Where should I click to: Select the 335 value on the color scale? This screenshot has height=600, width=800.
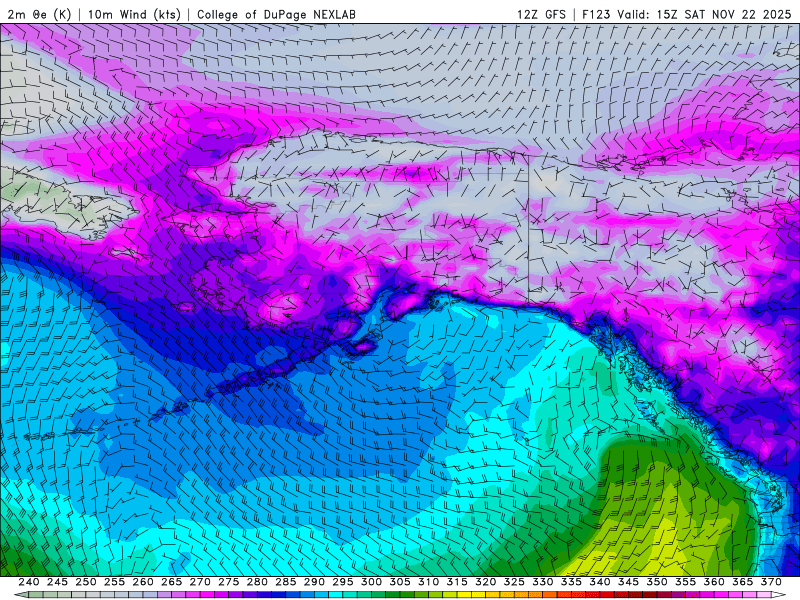click(571, 582)
